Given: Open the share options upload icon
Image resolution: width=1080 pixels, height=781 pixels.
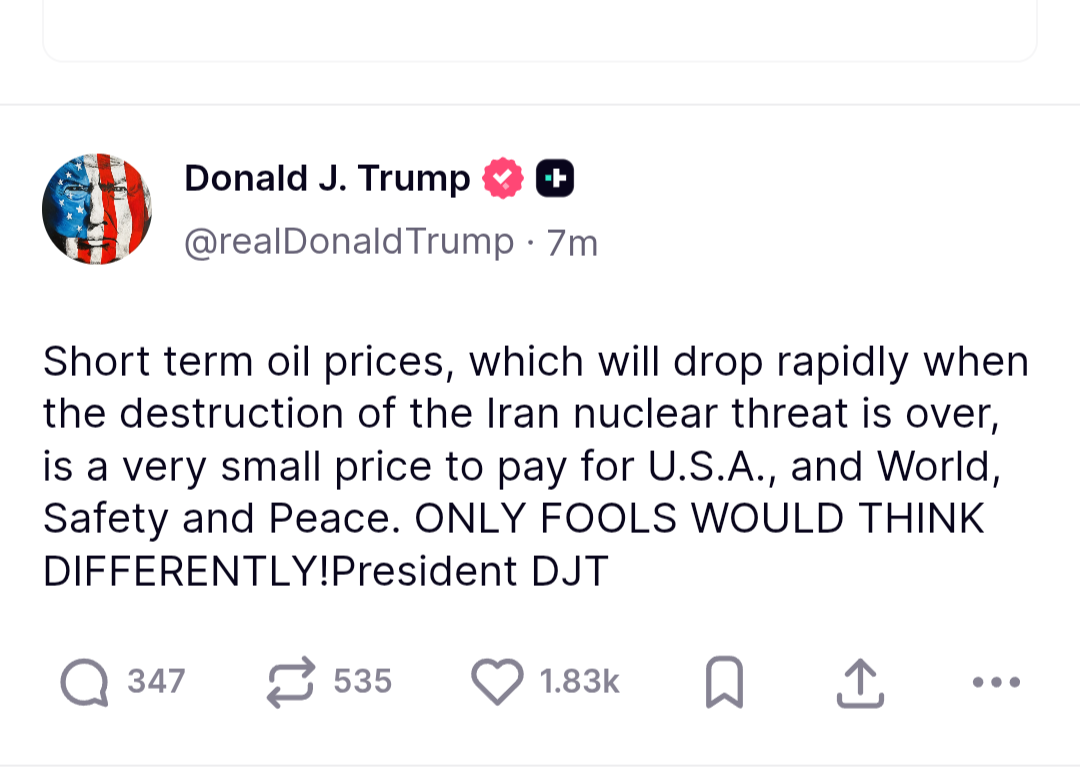Looking at the screenshot, I should pos(860,682).
